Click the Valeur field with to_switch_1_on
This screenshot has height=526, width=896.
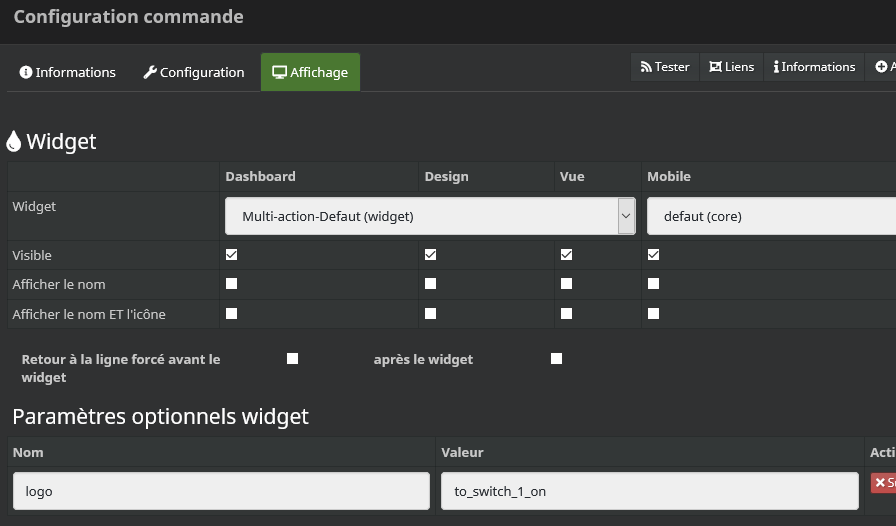click(649, 491)
